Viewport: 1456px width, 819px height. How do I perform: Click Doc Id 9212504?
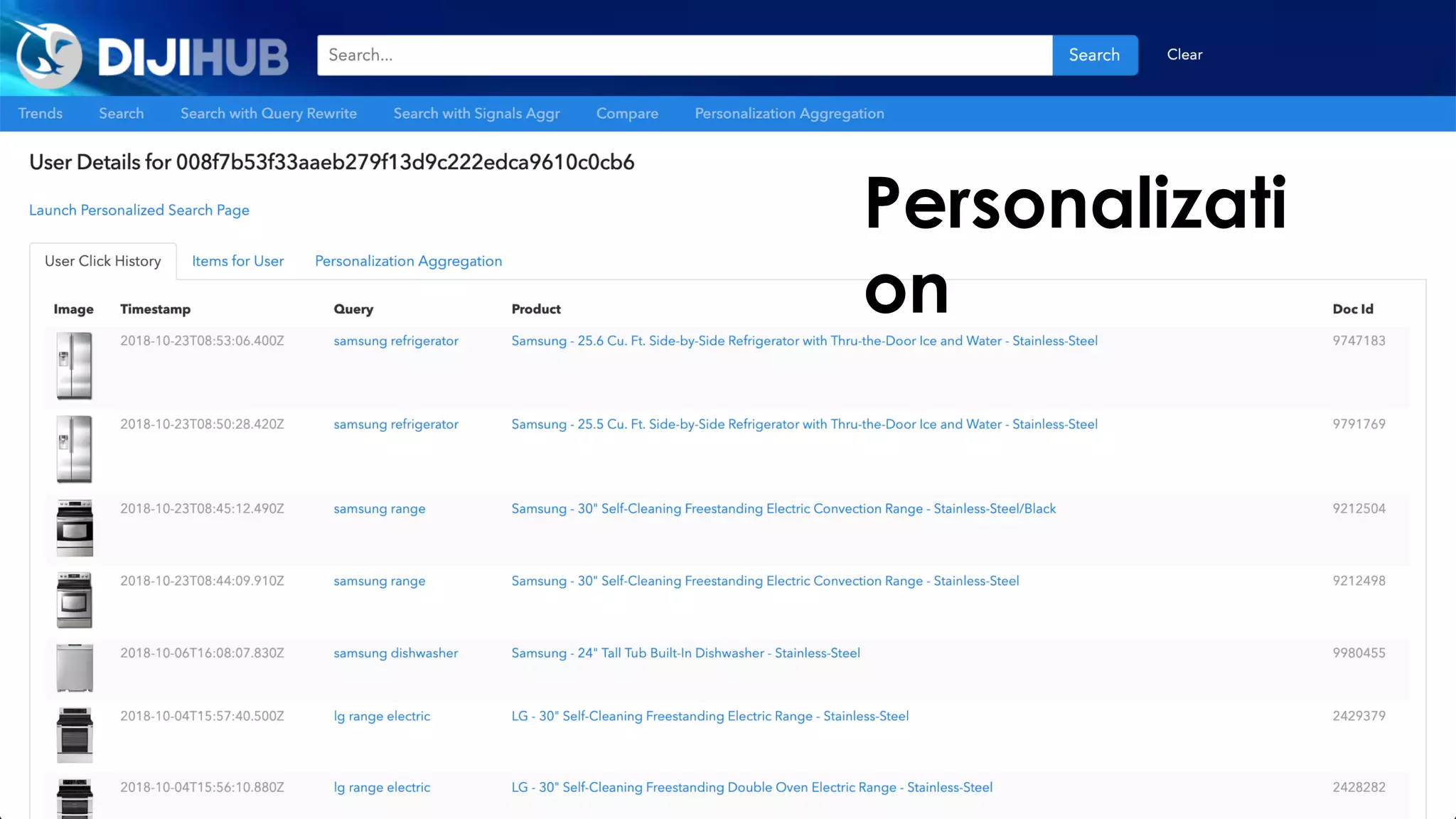[x=1359, y=509]
